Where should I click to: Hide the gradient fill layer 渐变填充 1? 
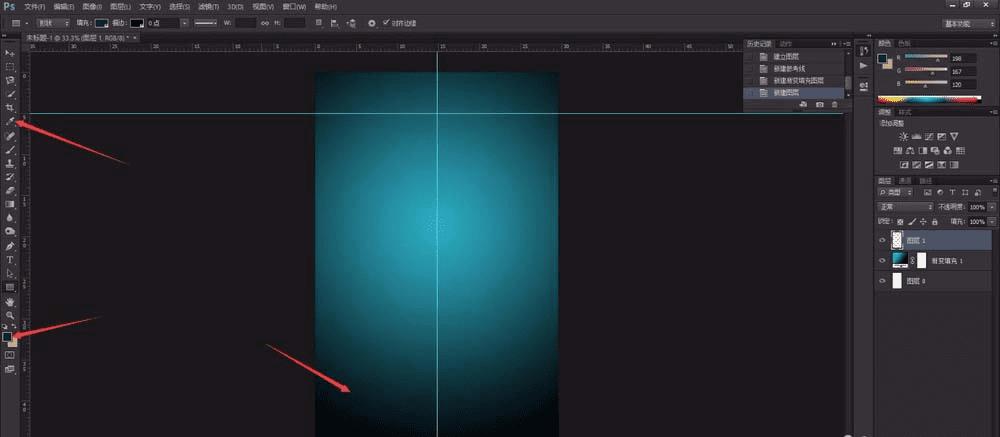click(883, 260)
